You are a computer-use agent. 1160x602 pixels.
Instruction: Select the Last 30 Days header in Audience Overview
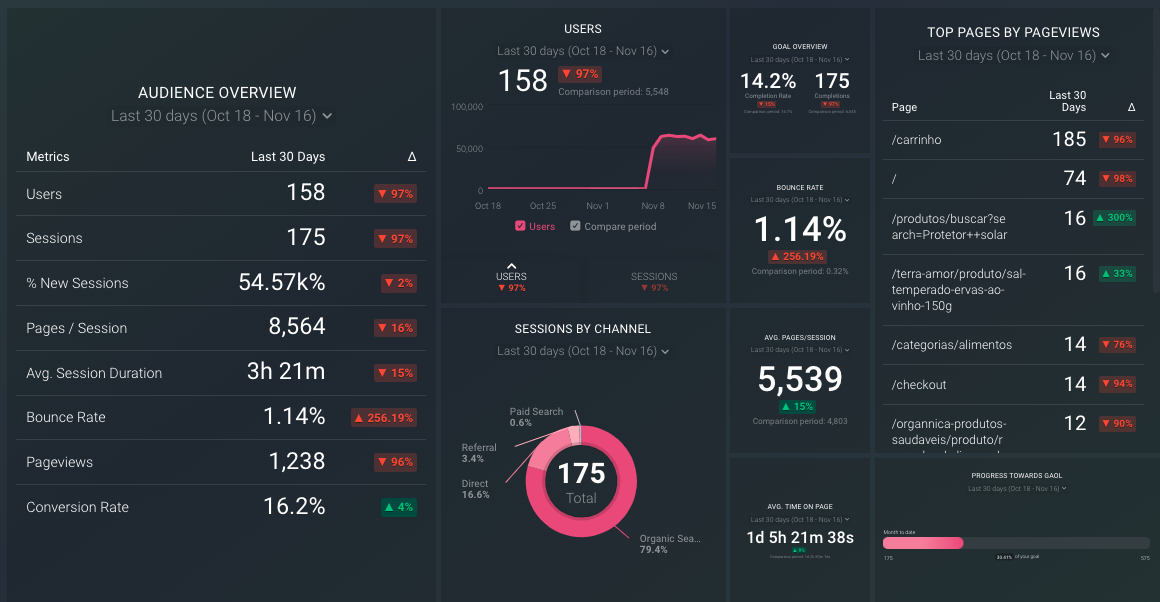point(288,157)
